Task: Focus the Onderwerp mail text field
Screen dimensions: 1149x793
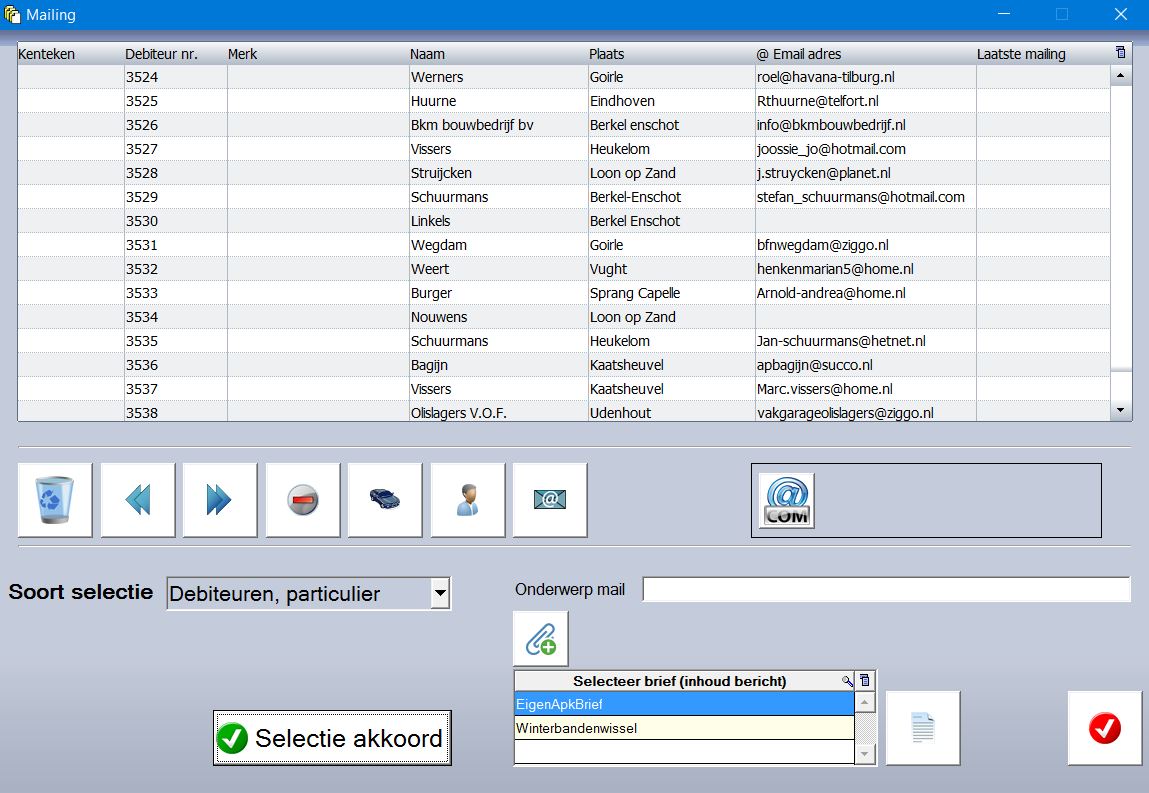Action: click(885, 590)
